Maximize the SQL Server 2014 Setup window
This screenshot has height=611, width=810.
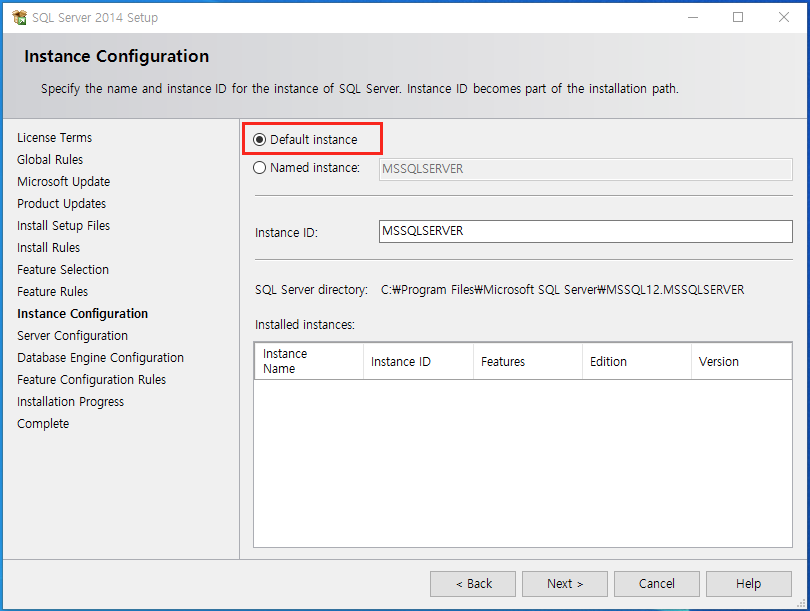[x=738, y=18]
